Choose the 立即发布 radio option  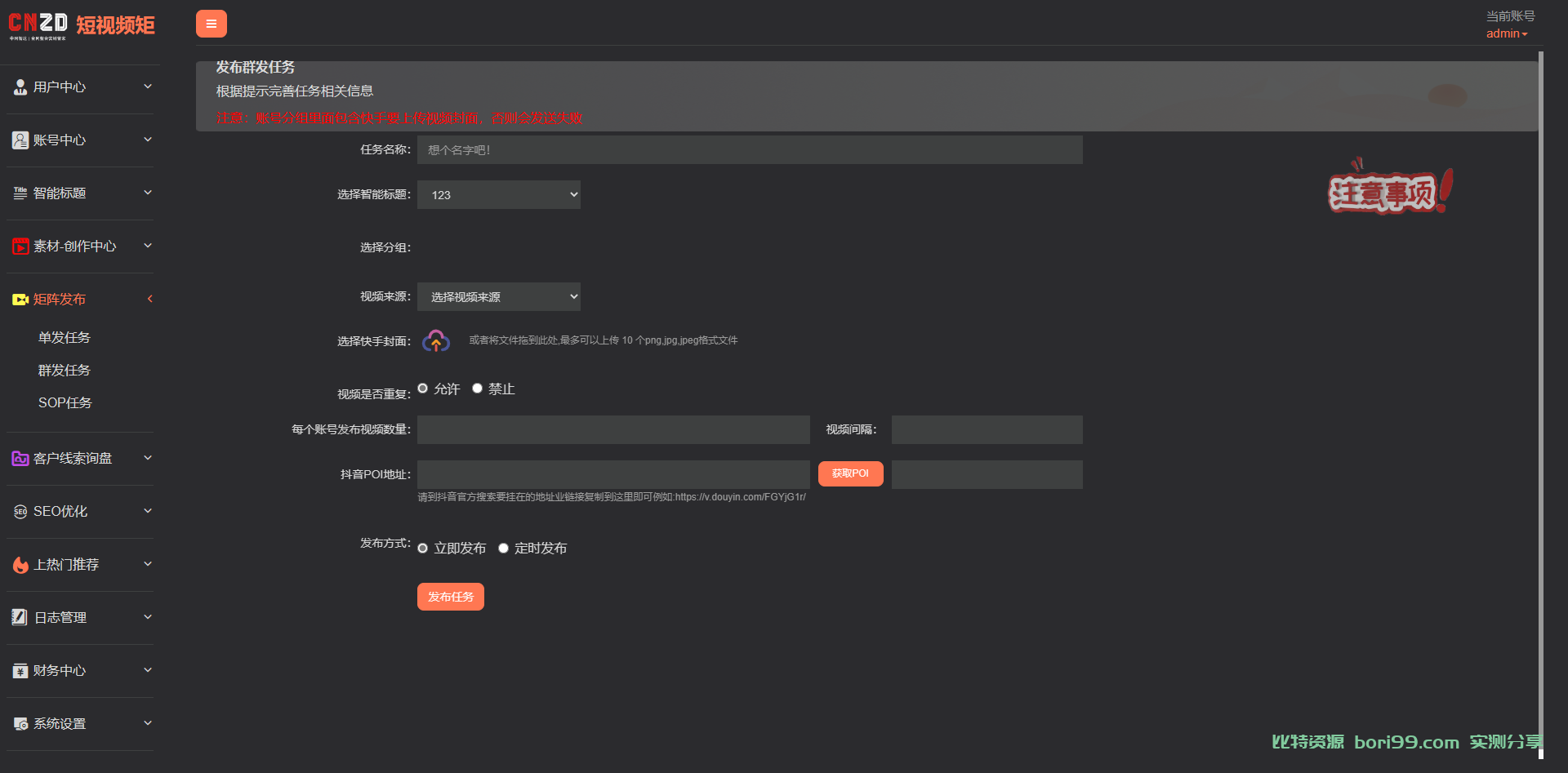coord(423,549)
